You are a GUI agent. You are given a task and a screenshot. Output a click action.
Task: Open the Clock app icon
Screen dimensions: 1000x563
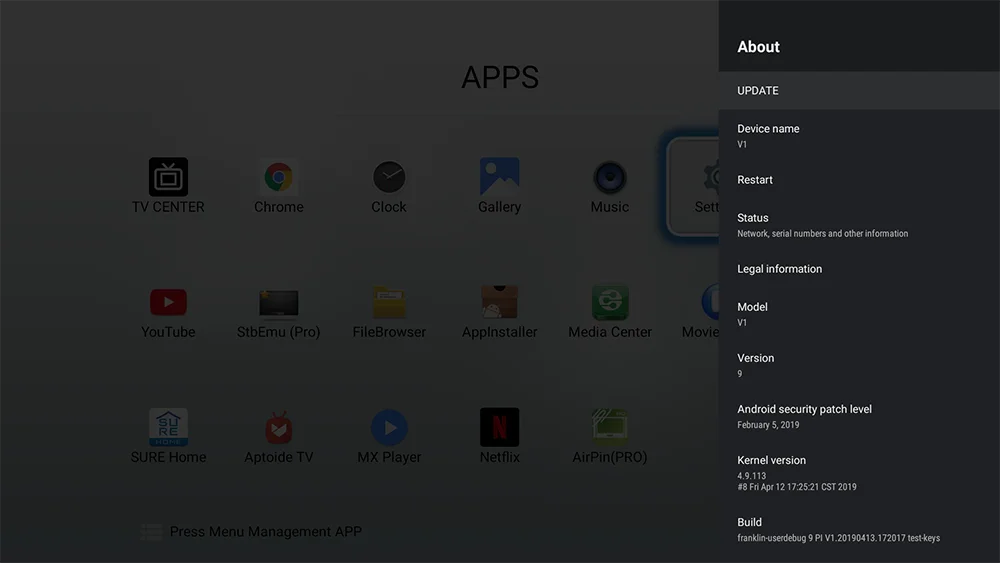click(389, 177)
